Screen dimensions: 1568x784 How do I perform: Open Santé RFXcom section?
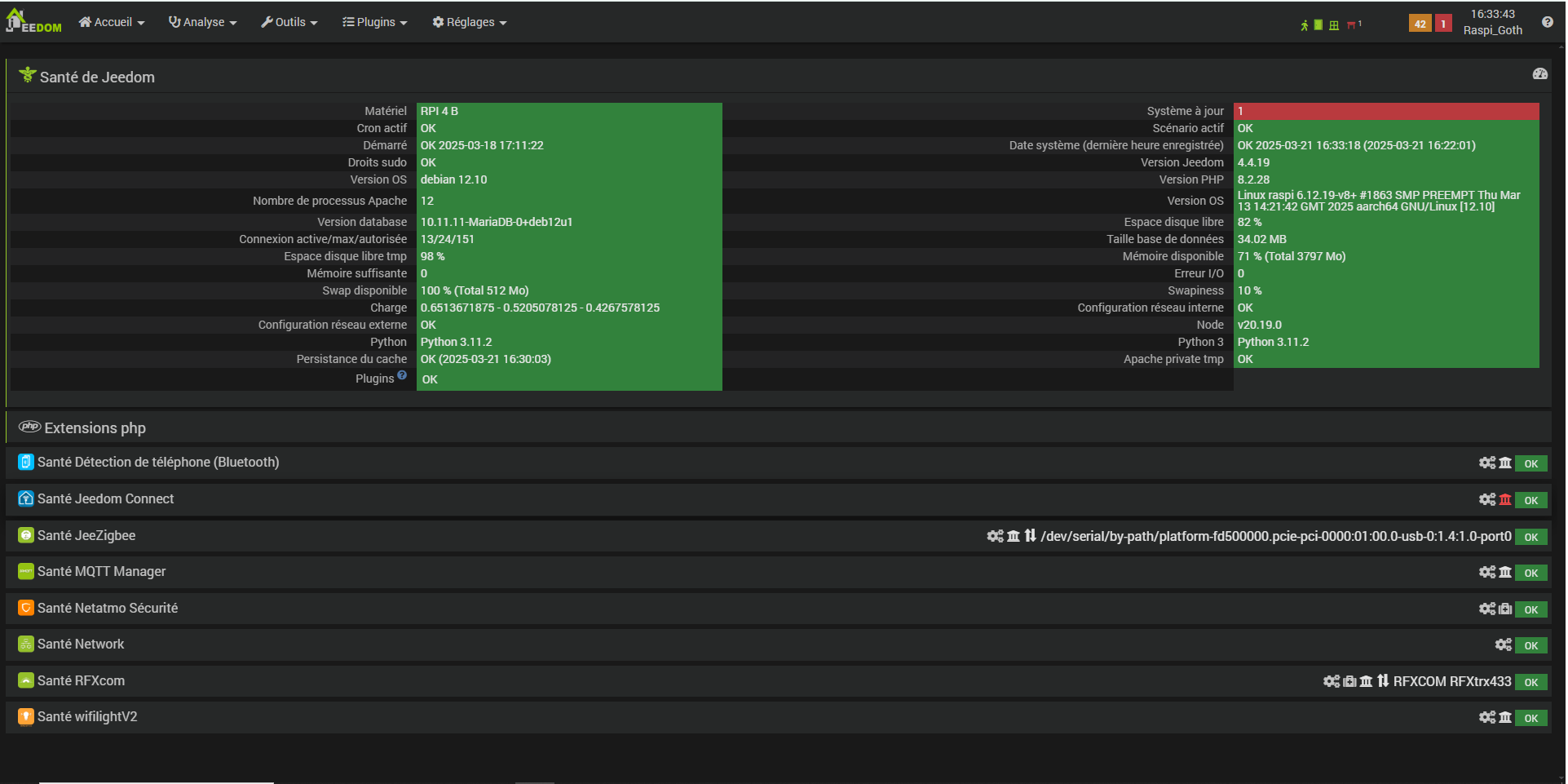(x=81, y=681)
